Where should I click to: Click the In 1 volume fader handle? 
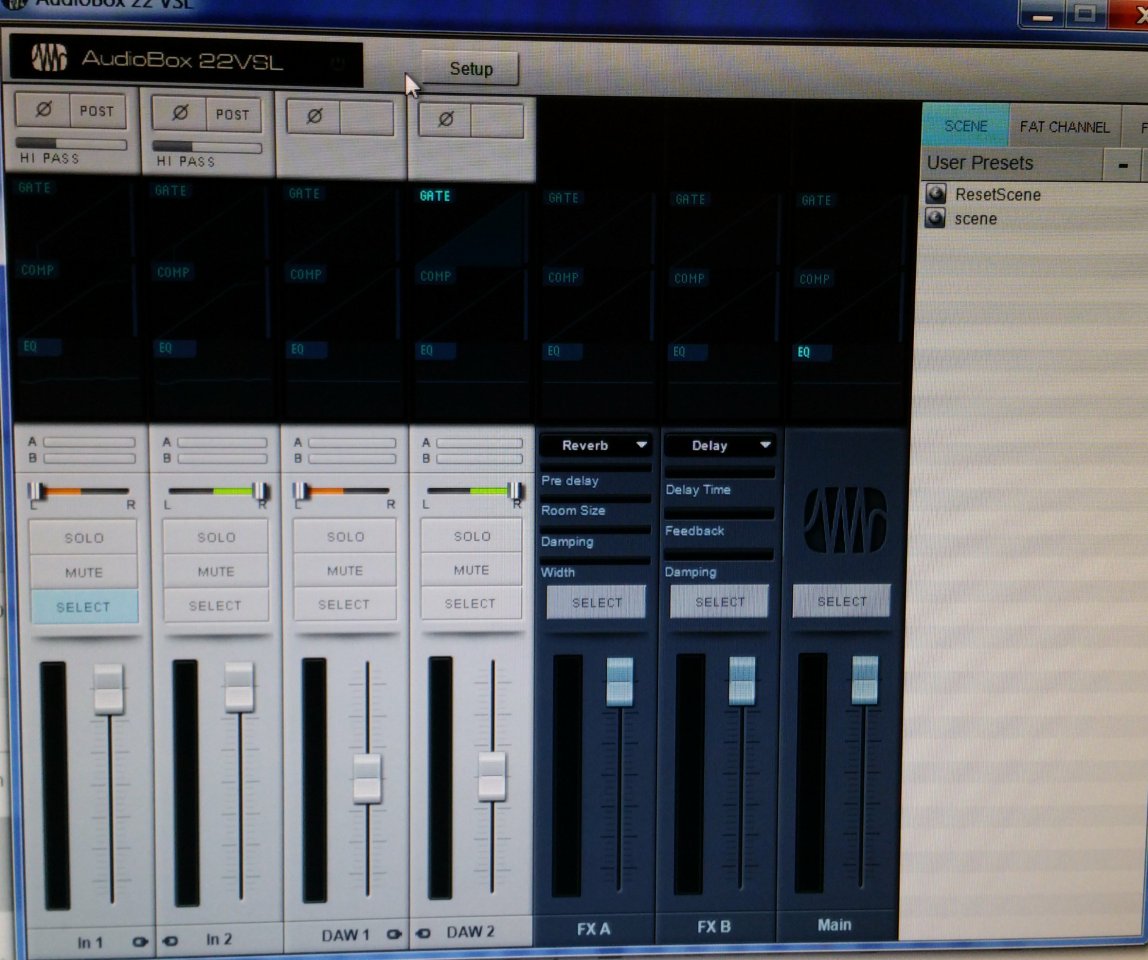109,689
